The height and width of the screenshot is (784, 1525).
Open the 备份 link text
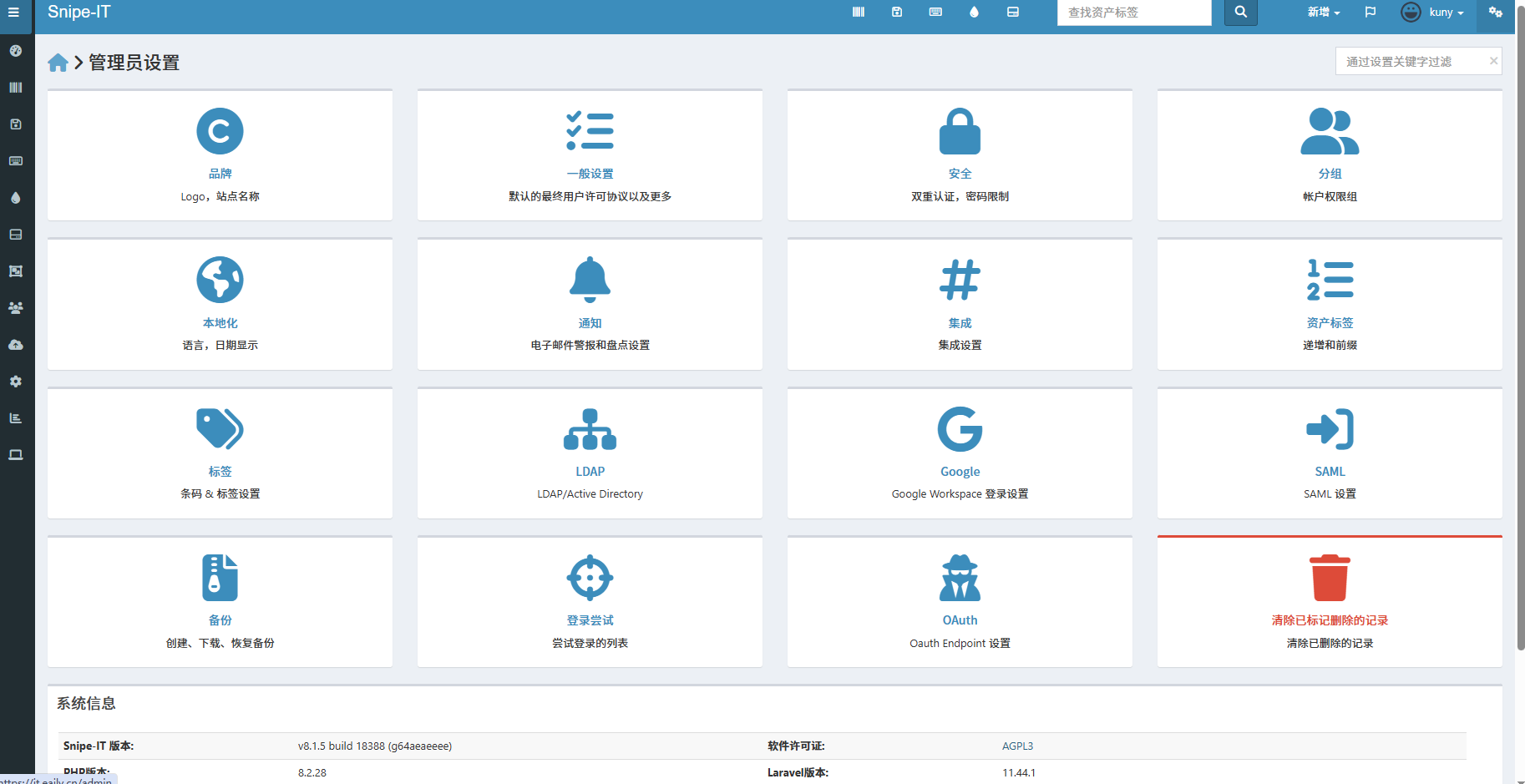[220, 620]
